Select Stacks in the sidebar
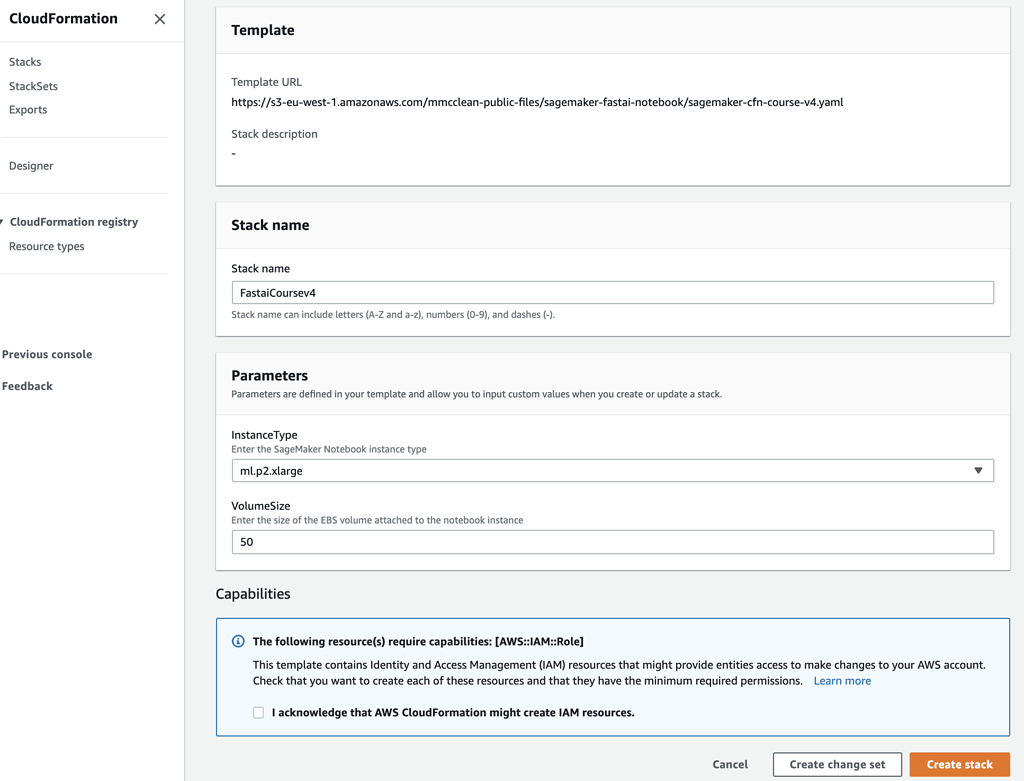Screen dimensions: 1024x781 tap(24, 61)
